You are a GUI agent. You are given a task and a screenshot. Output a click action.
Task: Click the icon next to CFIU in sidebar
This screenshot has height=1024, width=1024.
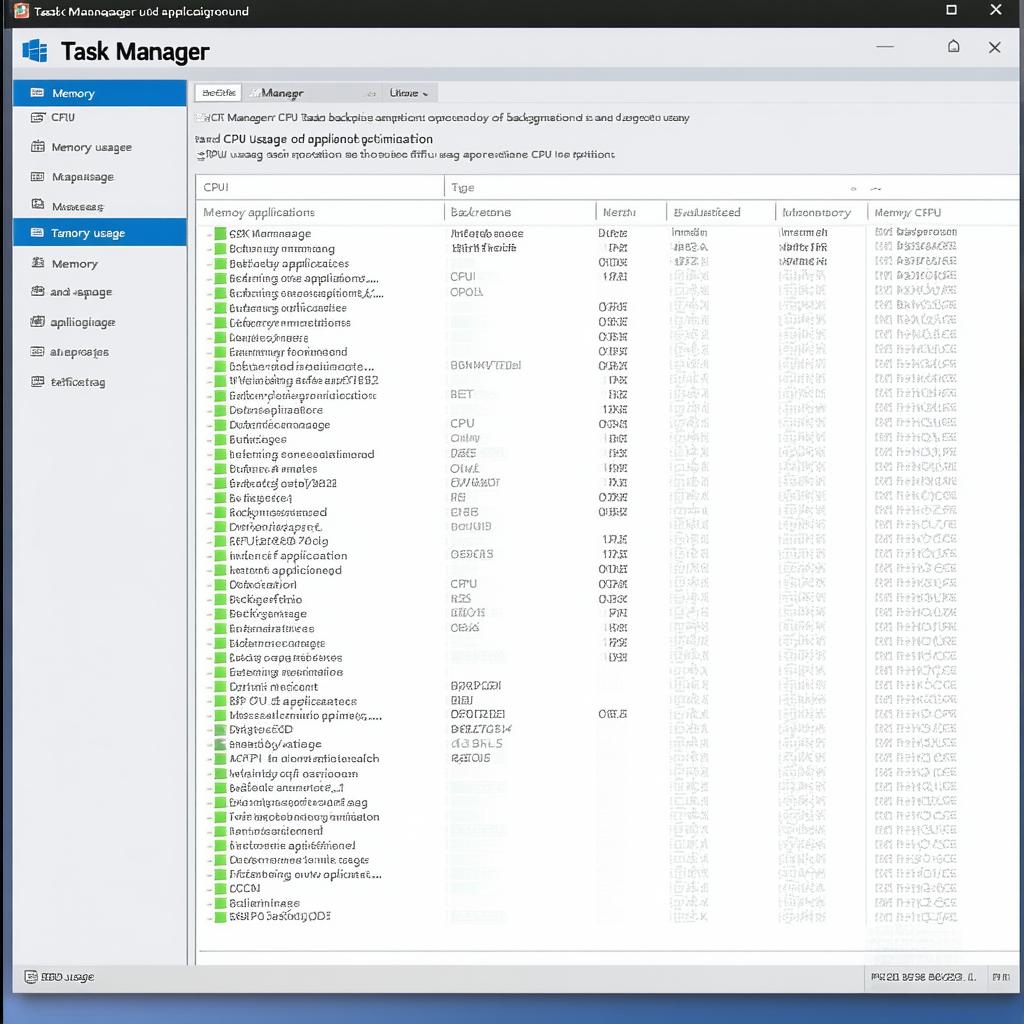point(38,117)
